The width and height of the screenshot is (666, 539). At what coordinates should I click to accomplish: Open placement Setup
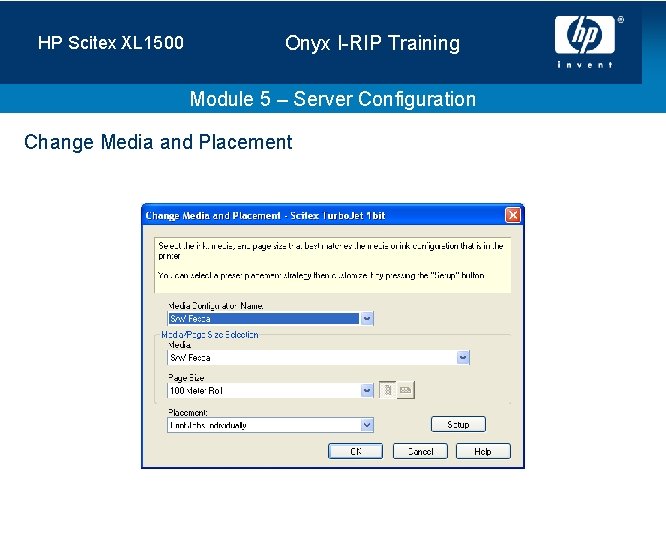[458, 424]
